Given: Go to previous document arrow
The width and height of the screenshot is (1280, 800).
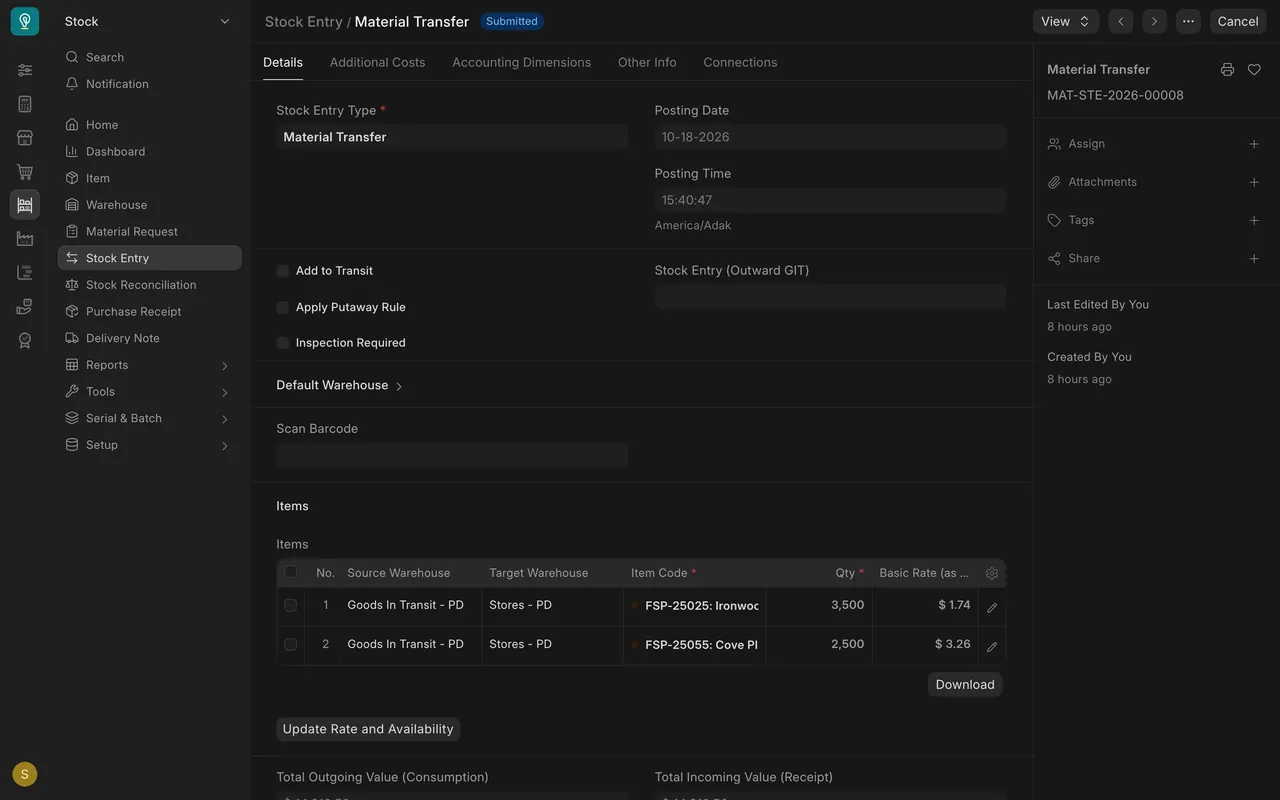Looking at the screenshot, I should [1121, 21].
